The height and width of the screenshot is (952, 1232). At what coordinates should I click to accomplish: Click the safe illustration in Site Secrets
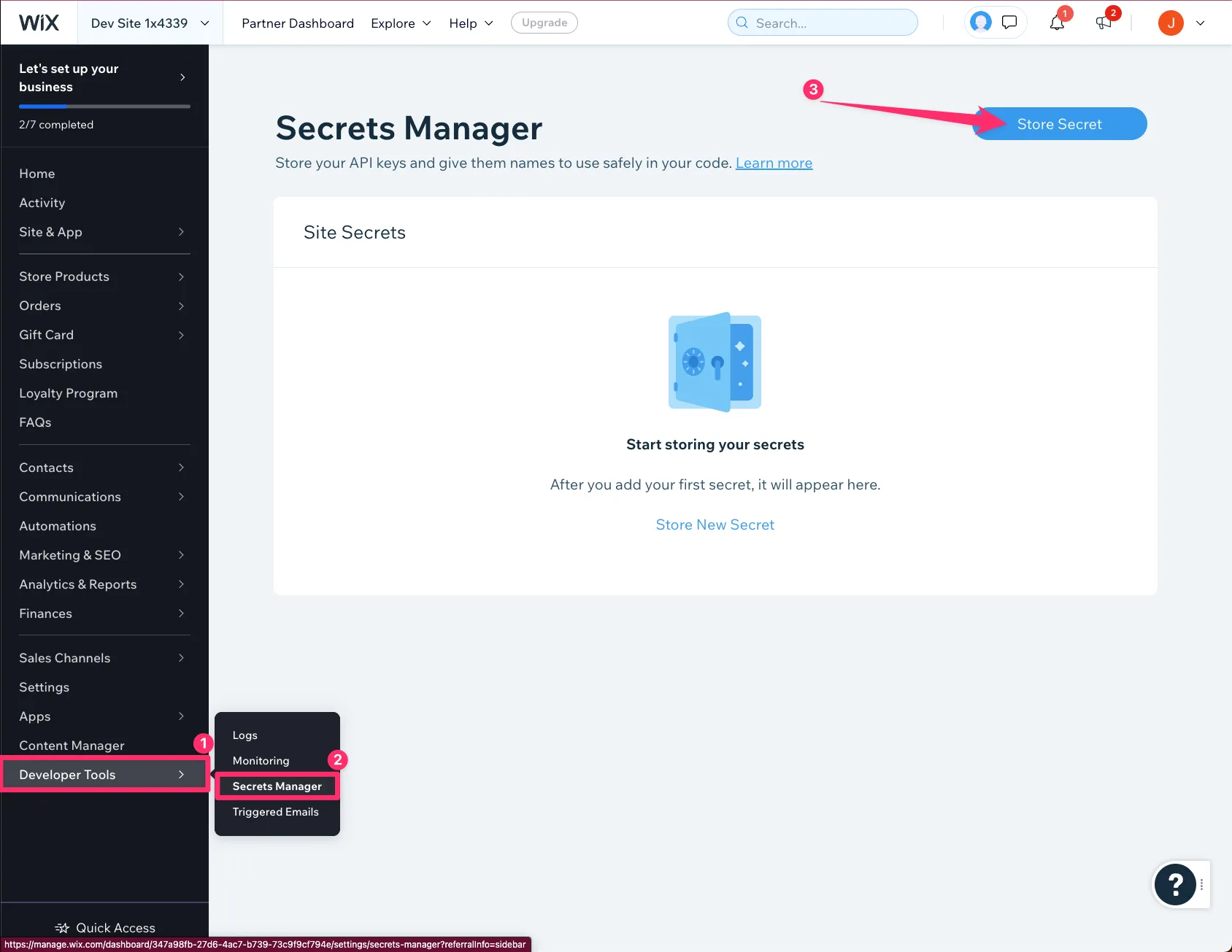click(715, 363)
